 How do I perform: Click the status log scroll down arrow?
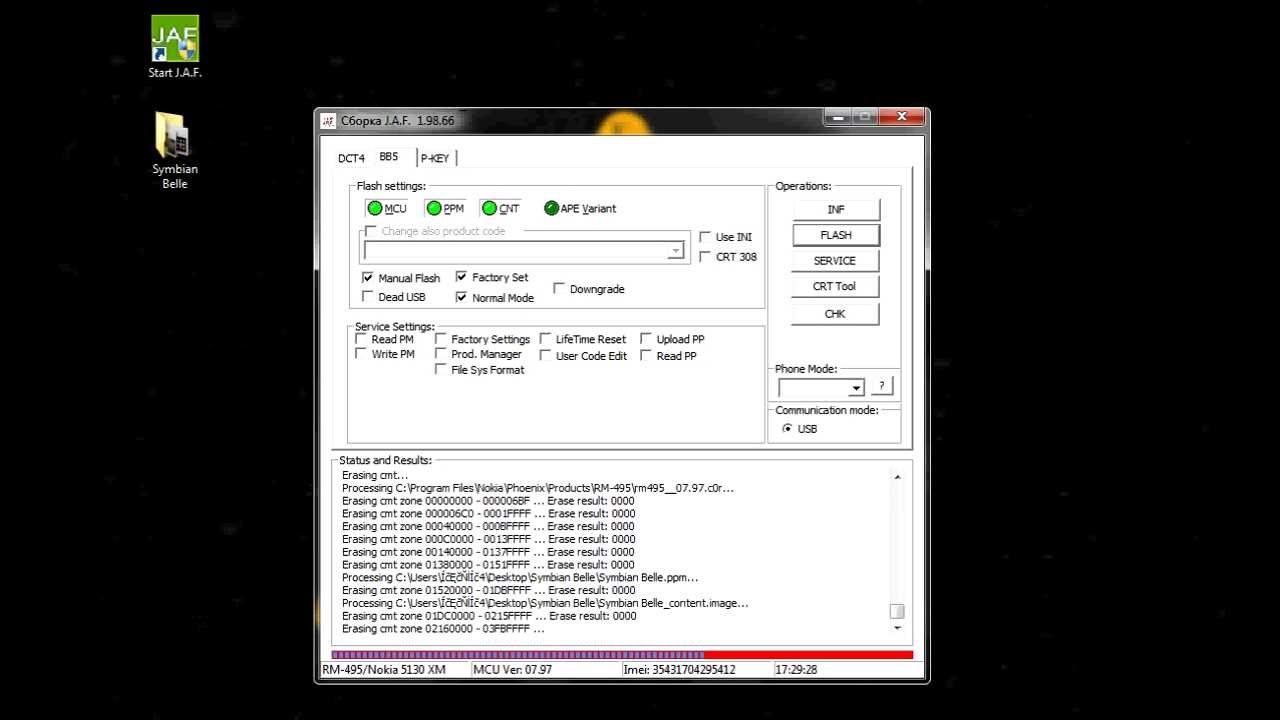(897, 627)
